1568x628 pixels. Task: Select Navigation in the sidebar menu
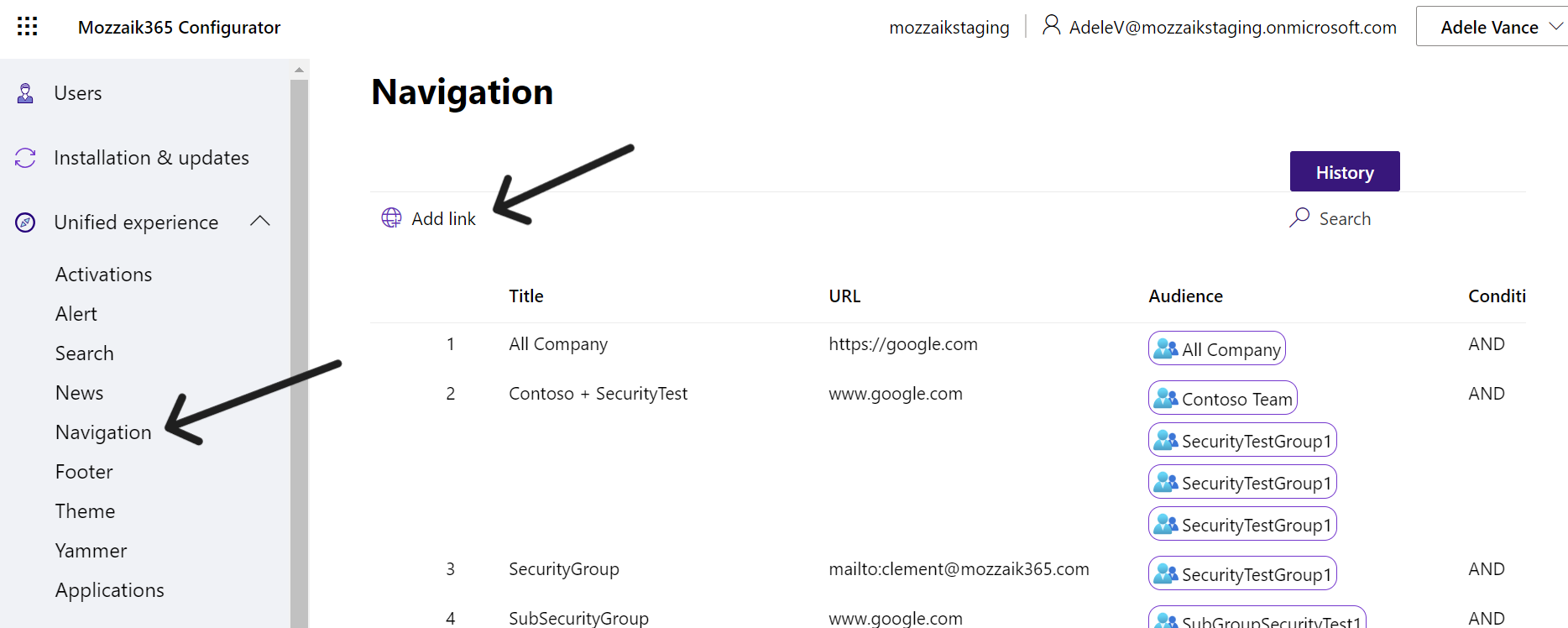(x=103, y=432)
